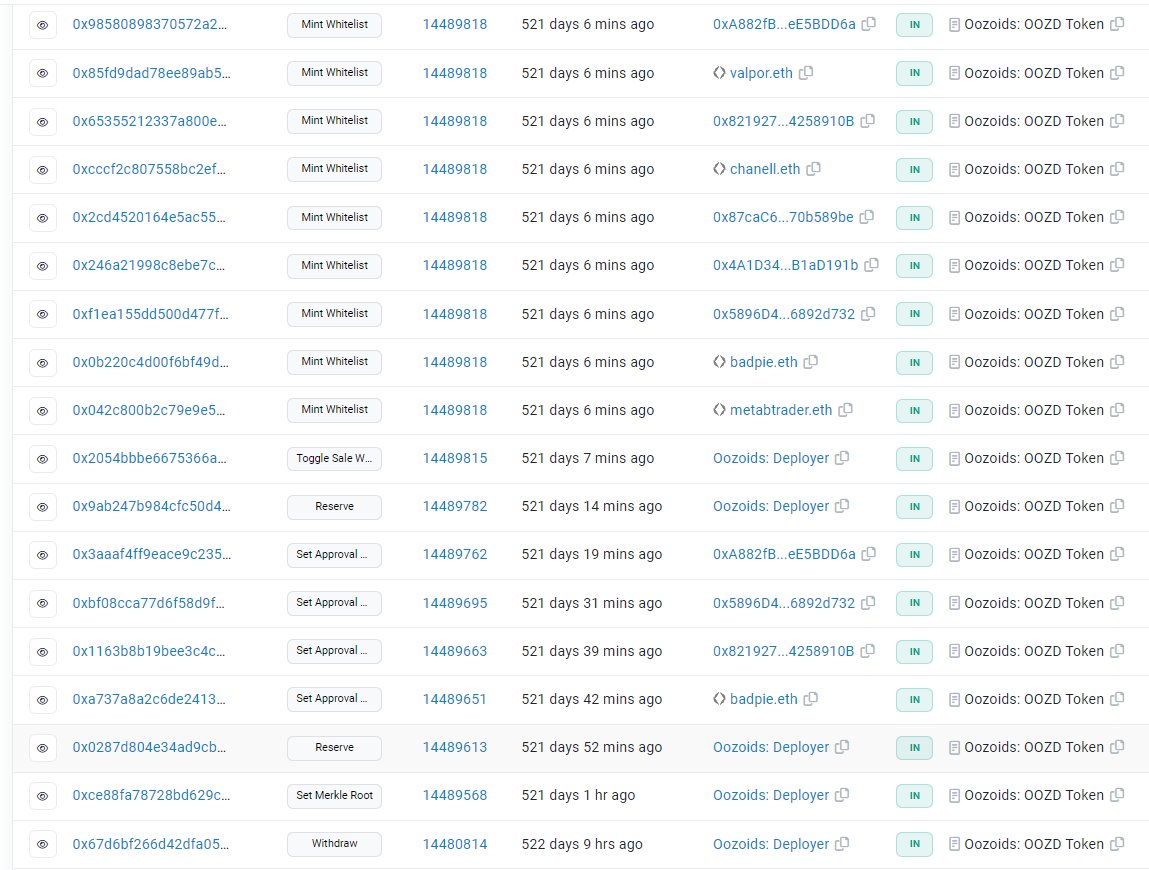Click Mint Whitelist method in valpor.eth row
1149x870 pixels.
(x=334, y=73)
